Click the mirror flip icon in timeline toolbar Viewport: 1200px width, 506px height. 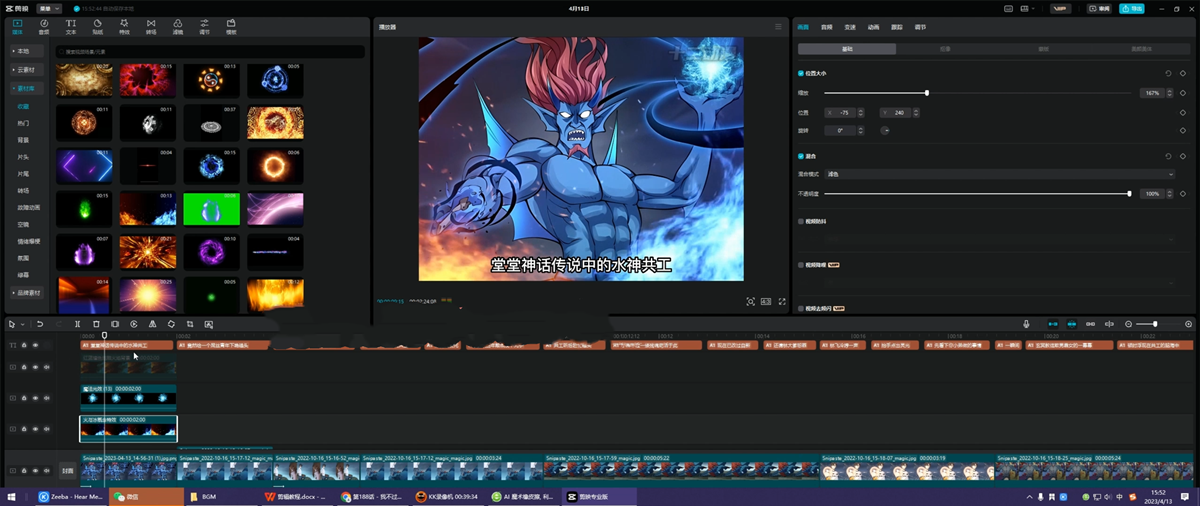tap(152, 324)
